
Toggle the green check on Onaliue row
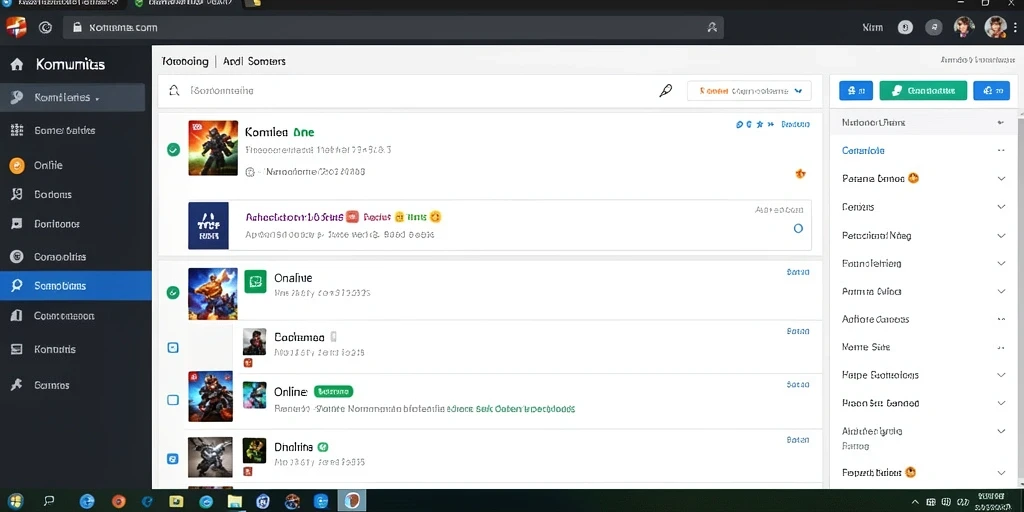pyautogui.click(x=173, y=293)
